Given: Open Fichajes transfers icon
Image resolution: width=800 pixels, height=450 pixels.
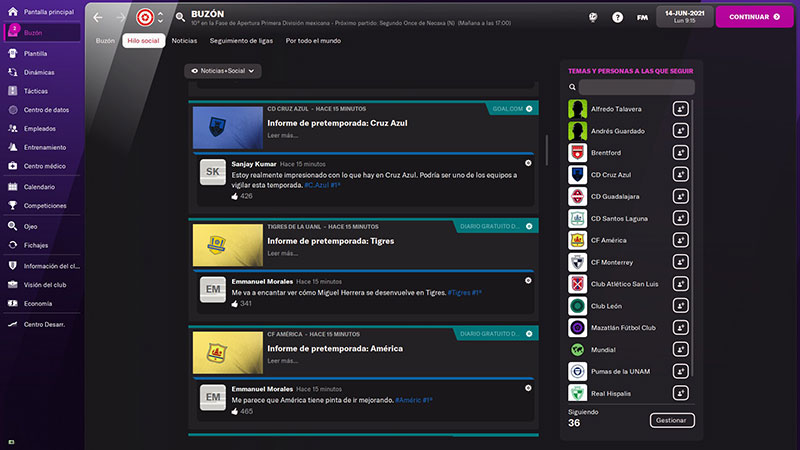Looking at the screenshot, I should (13, 245).
